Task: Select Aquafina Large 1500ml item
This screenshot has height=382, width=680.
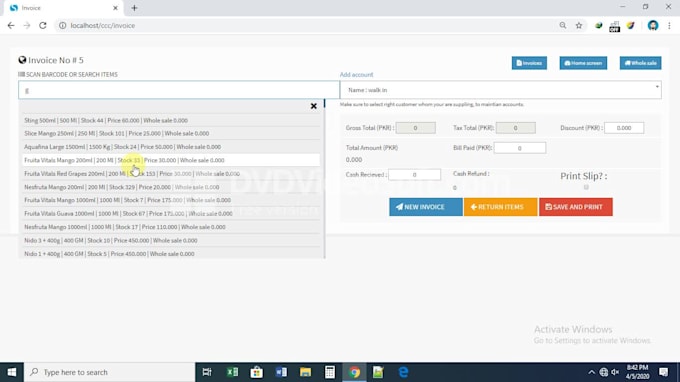Action: [171, 147]
